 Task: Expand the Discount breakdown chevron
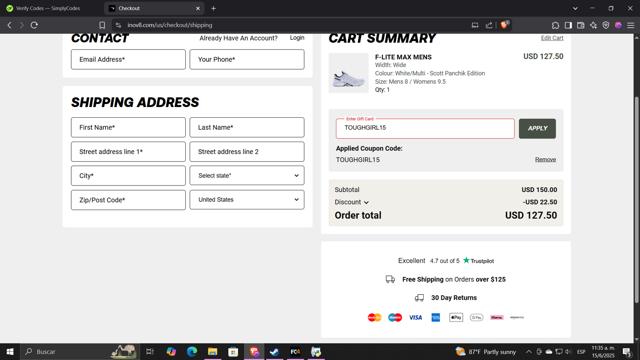(x=366, y=202)
